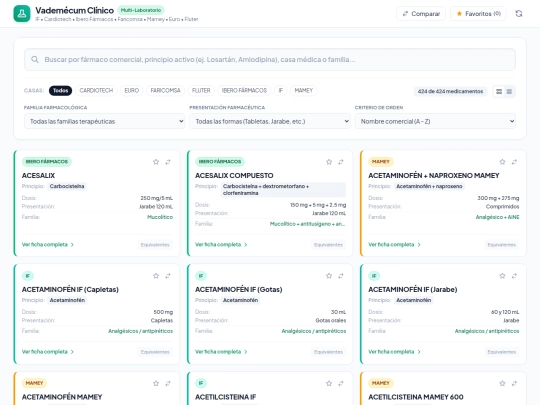This screenshot has width=540, height=405.
Task: Open Ver ficha completa for ACETAMINOFÉN IF (Jarabe)
Action: [x=394, y=352]
